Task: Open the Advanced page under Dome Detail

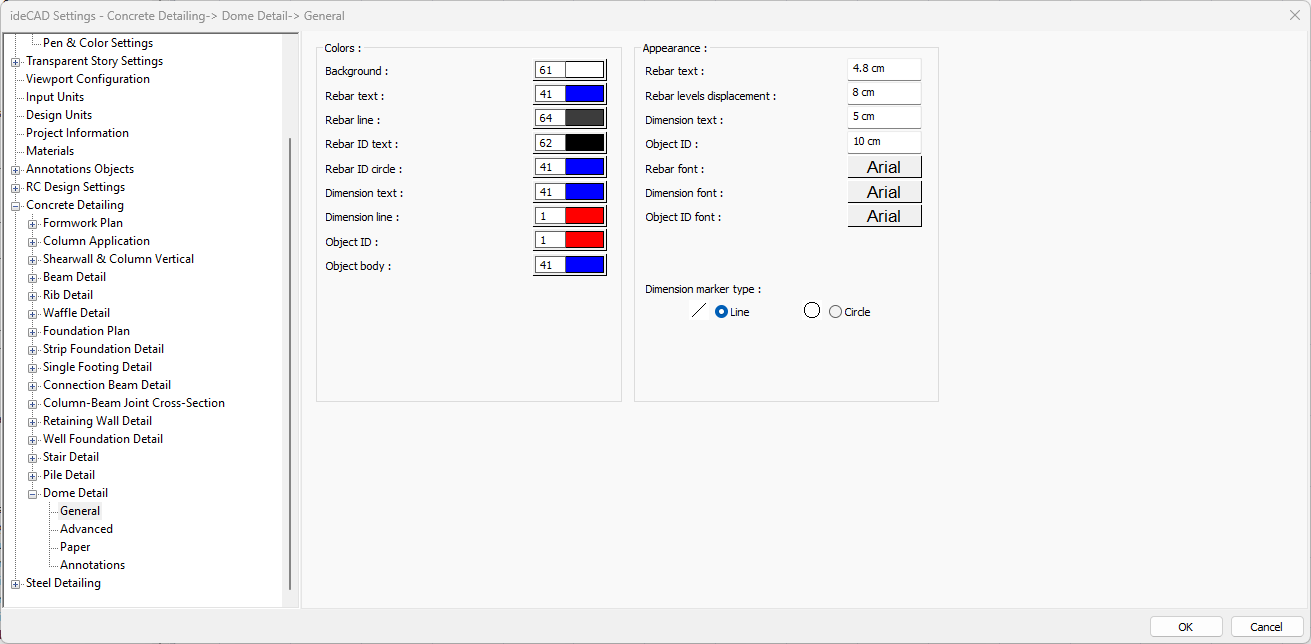Action: [86, 529]
